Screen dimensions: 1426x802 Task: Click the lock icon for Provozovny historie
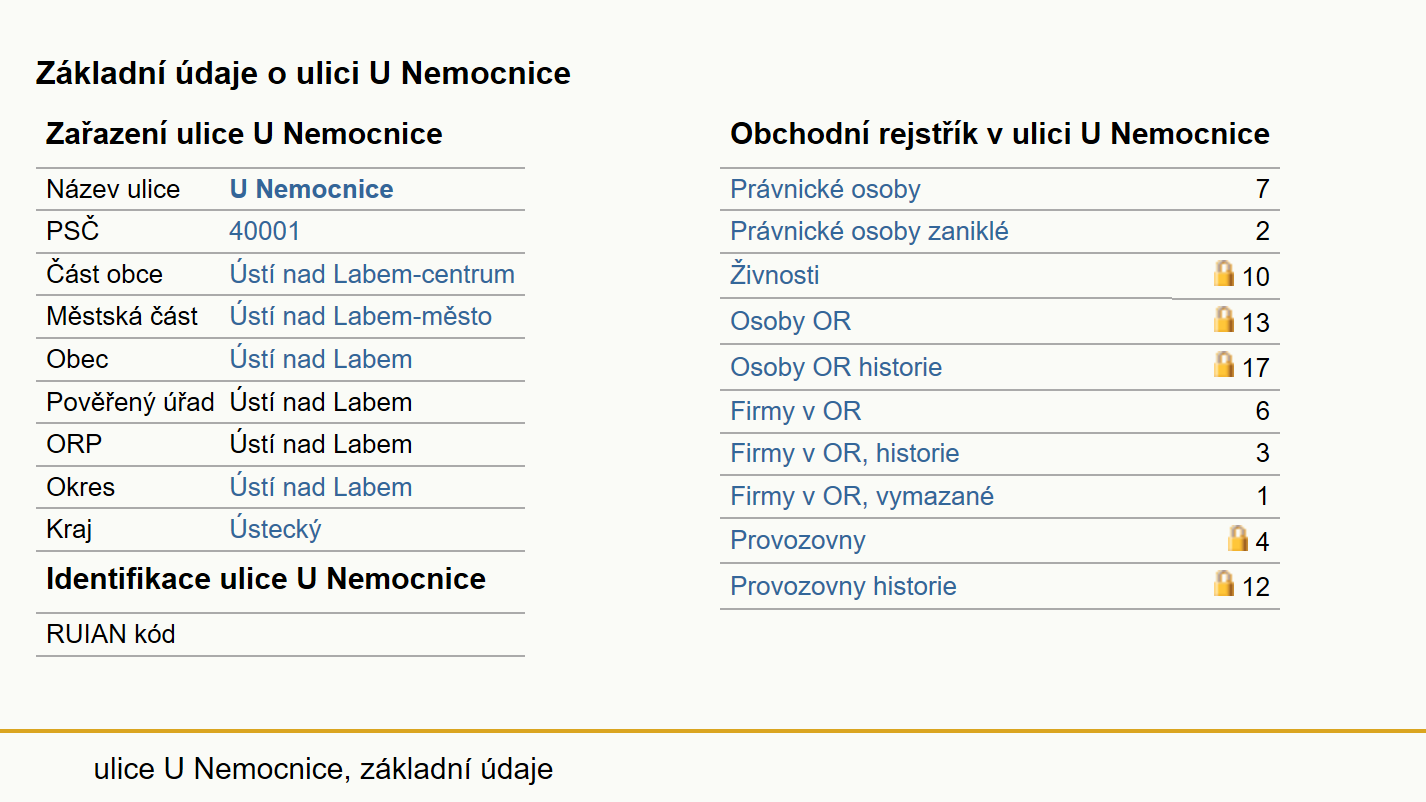[1223, 583]
